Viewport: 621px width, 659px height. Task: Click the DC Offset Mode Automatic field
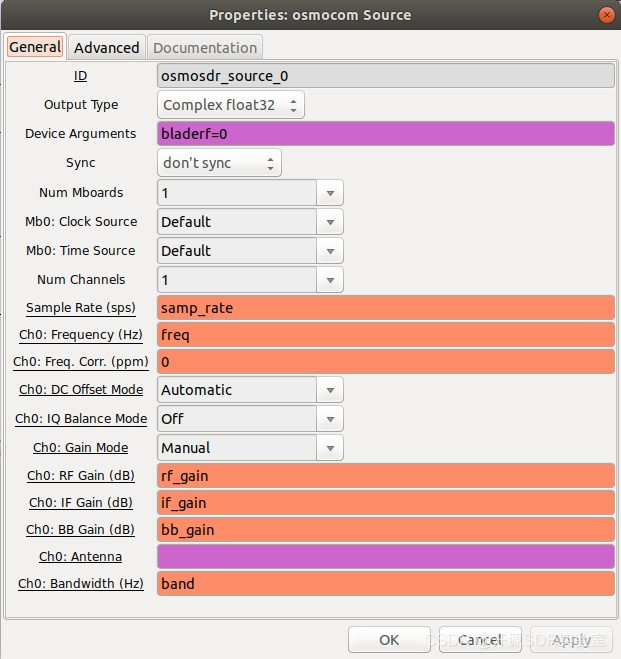[x=237, y=390]
